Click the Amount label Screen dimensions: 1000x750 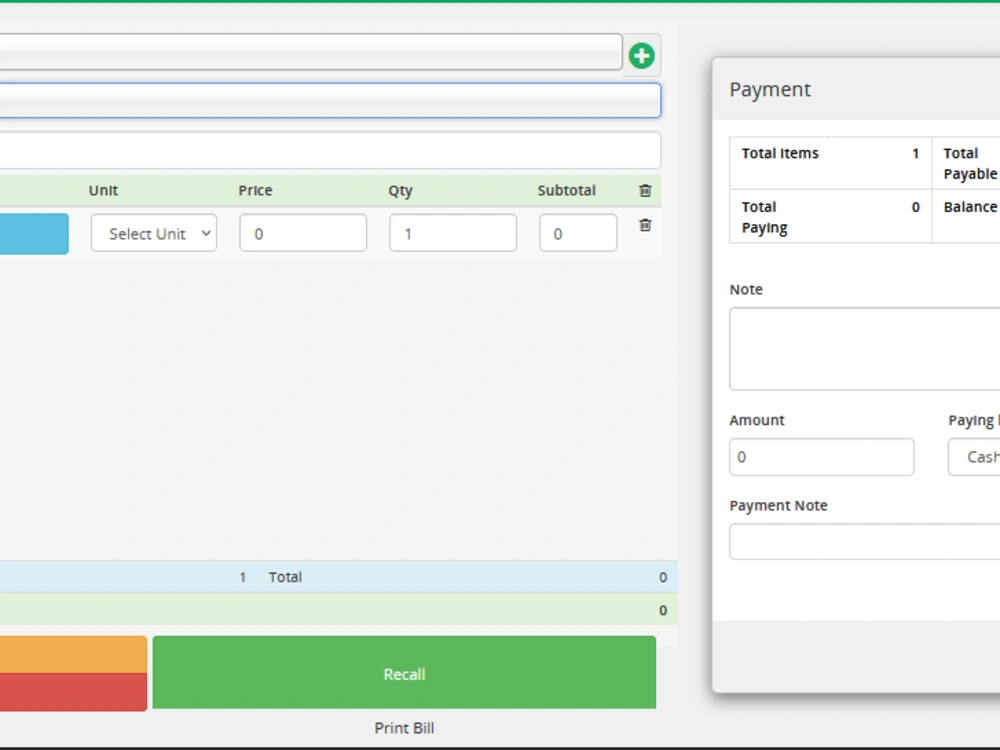point(756,420)
